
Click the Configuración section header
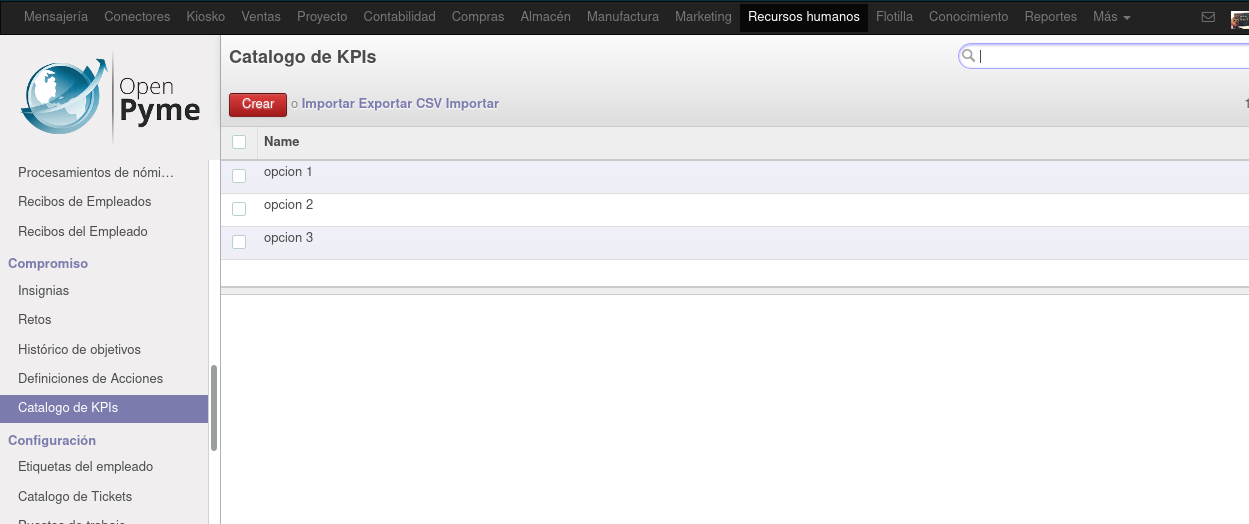52,441
